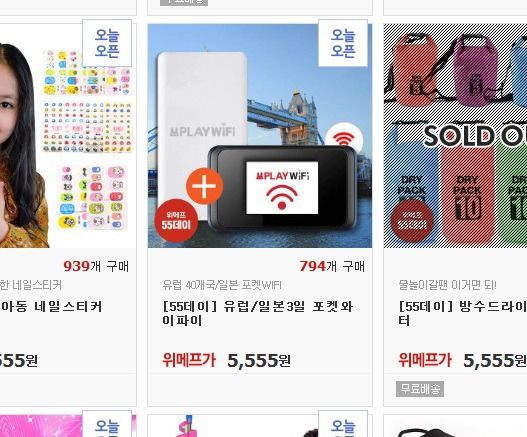
Task: Open [55데이] 유럽/일본3일 포켓와이파이 title link
Action: (257, 313)
